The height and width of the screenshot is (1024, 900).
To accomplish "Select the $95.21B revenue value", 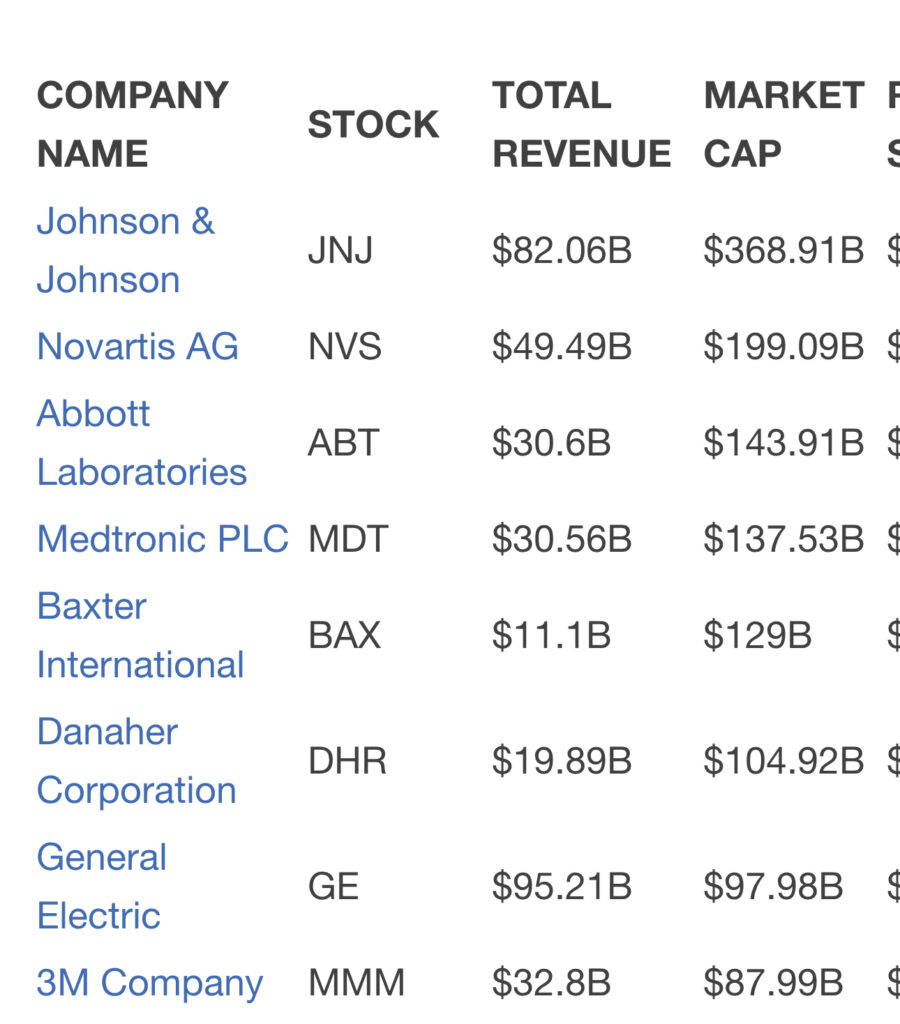I will click(562, 886).
